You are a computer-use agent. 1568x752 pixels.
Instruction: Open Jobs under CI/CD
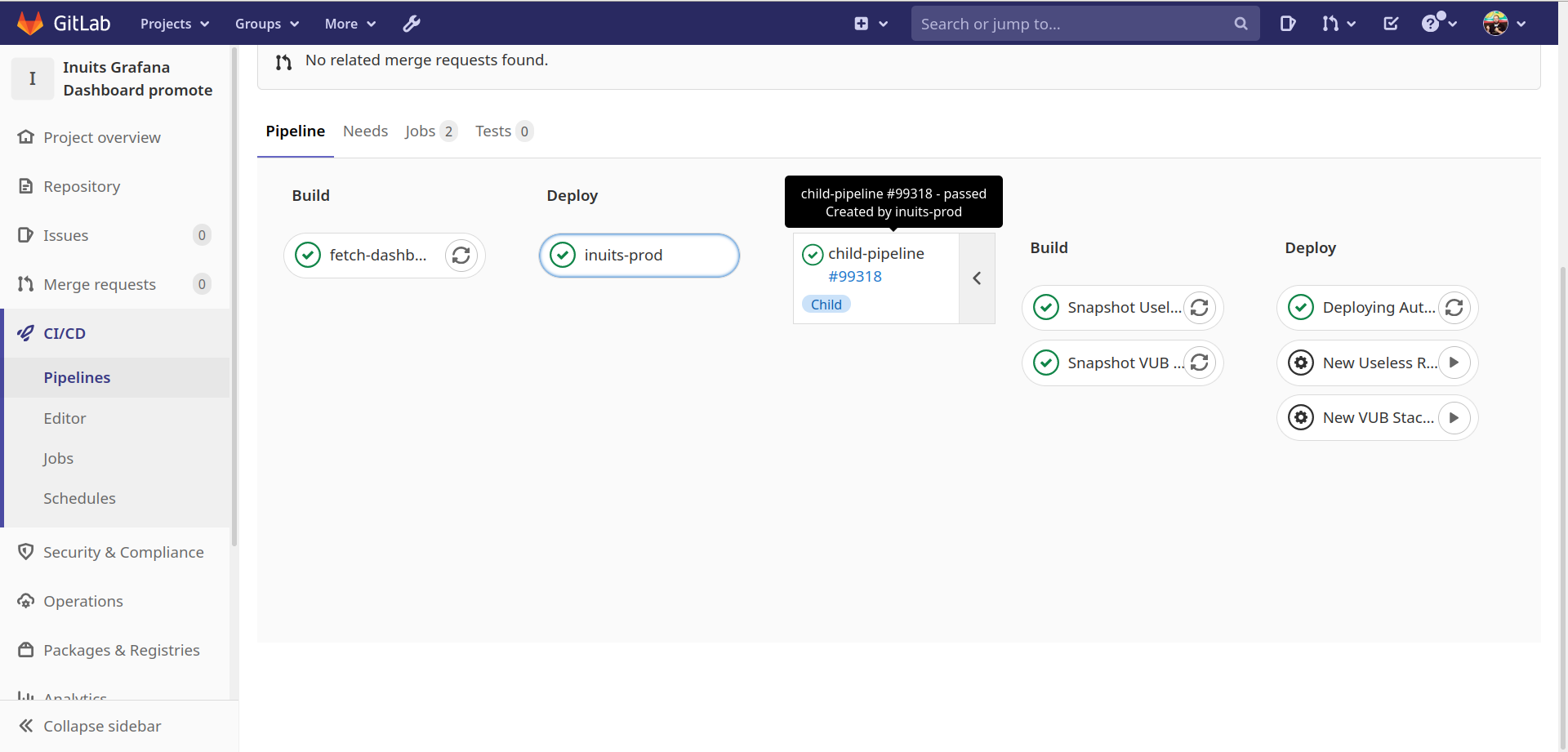coord(58,458)
